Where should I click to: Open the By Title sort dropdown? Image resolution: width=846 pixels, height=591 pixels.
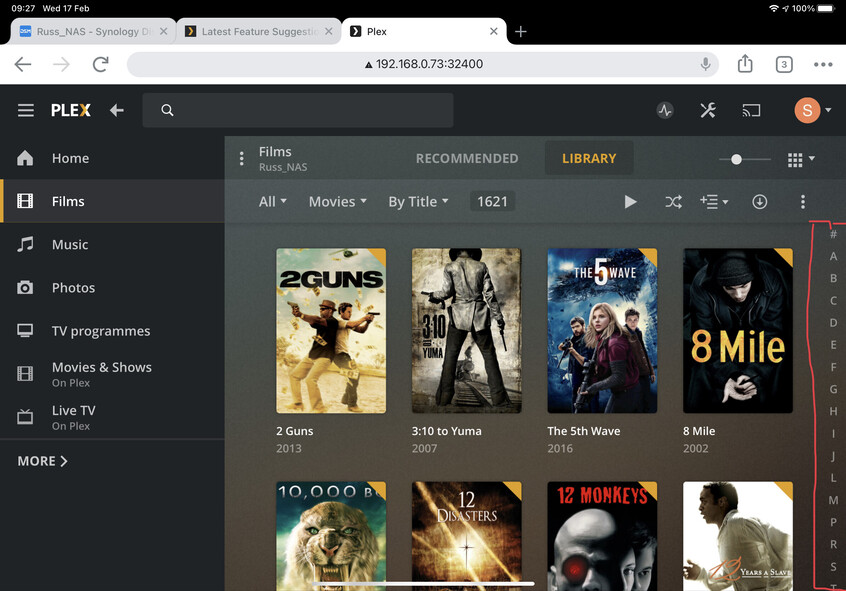pyautogui.click(x=418, y=201)
